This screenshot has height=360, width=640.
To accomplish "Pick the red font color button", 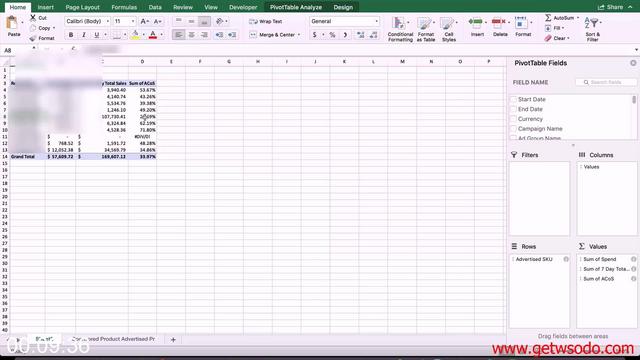I will [x=153, y=35].
